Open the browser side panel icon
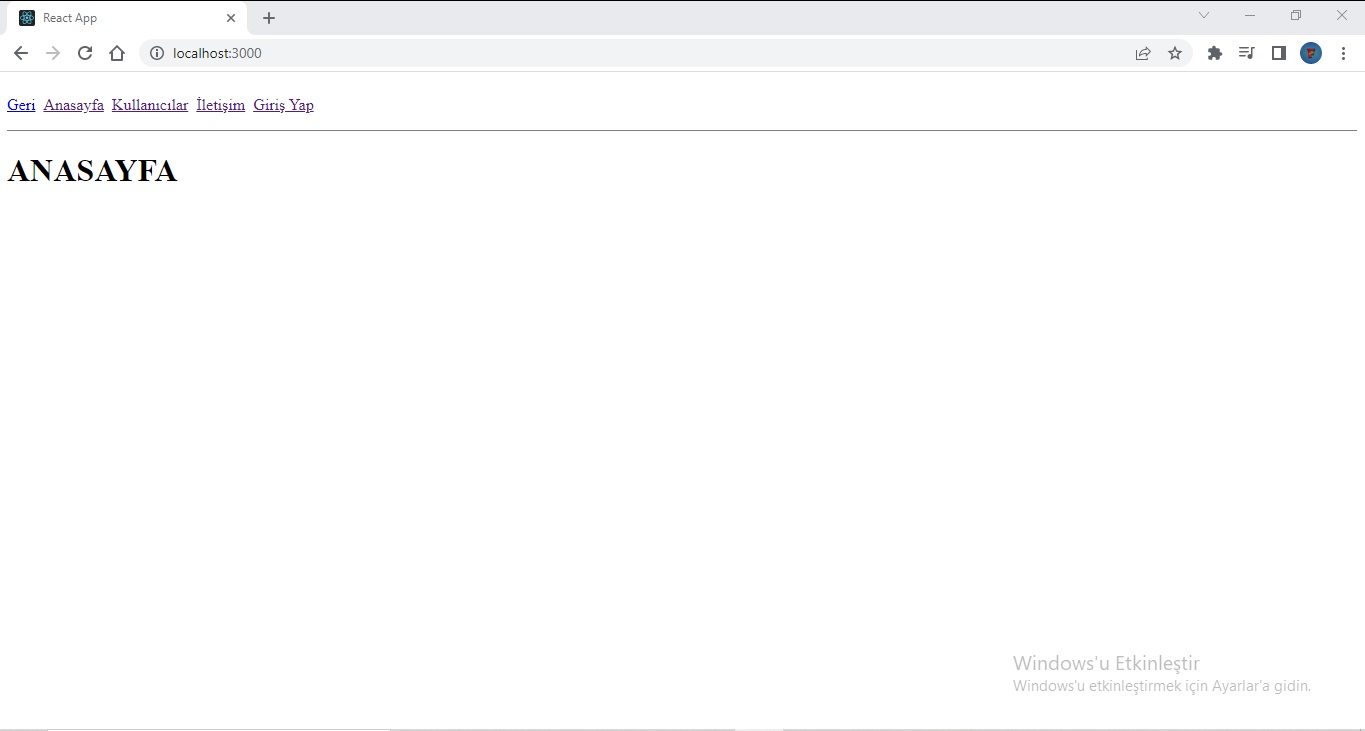Image resolution: width=1365 pixels, height=731 pixels. coord(1278,53)
